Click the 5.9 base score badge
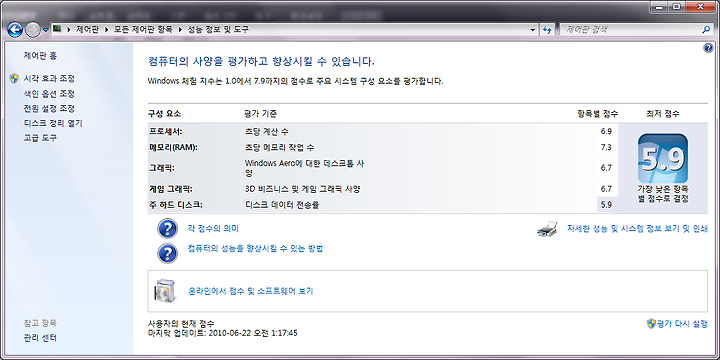Screen dimensions: 720x360 coord(663,158)
